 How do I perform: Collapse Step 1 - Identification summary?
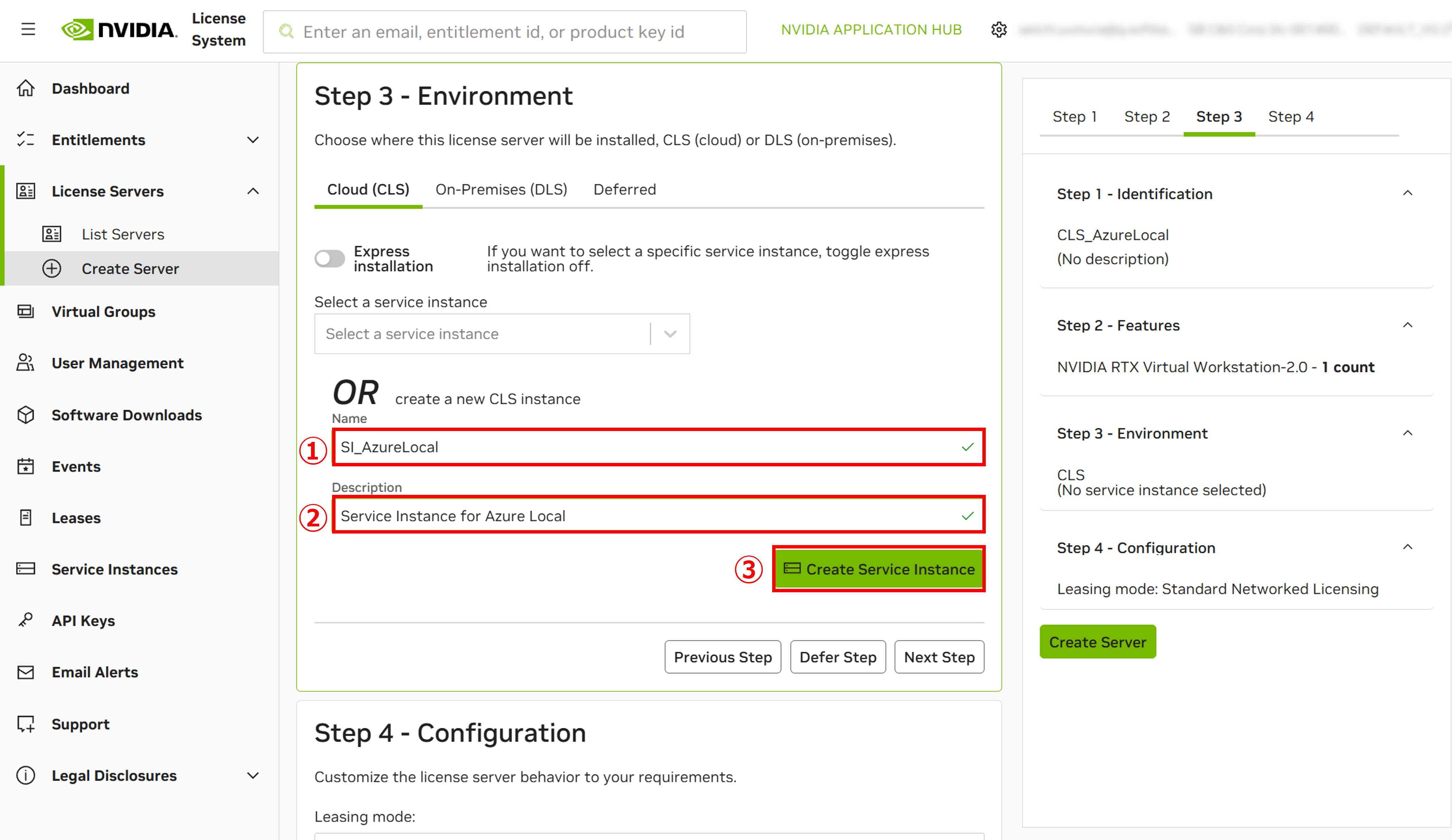(x=1408, y=193)
